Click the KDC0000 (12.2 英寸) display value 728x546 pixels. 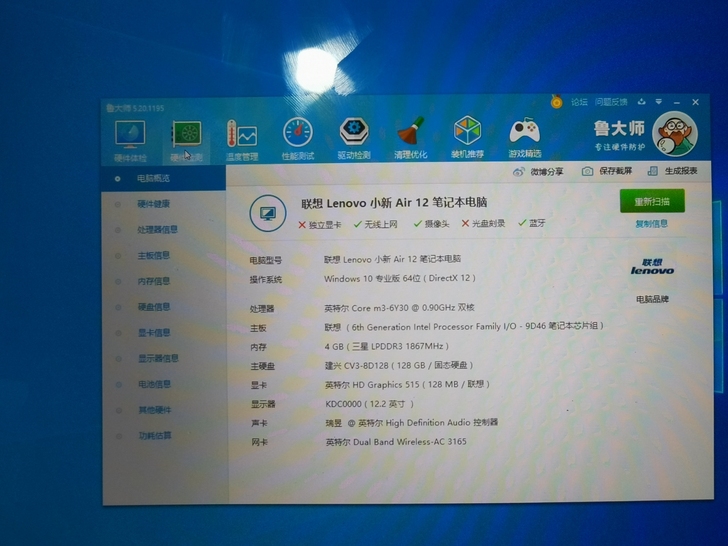pos(369,404)
